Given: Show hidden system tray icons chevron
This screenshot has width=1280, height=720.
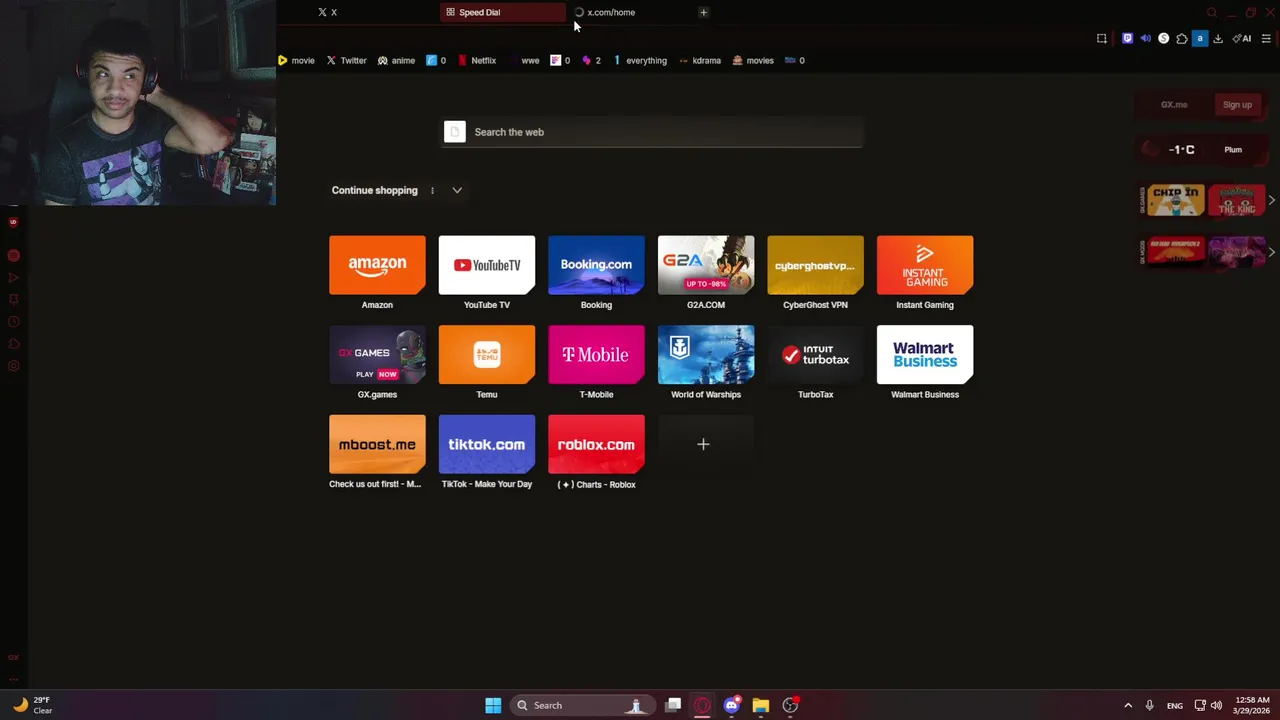Looking at the screenshot, I should point(1128,705).
